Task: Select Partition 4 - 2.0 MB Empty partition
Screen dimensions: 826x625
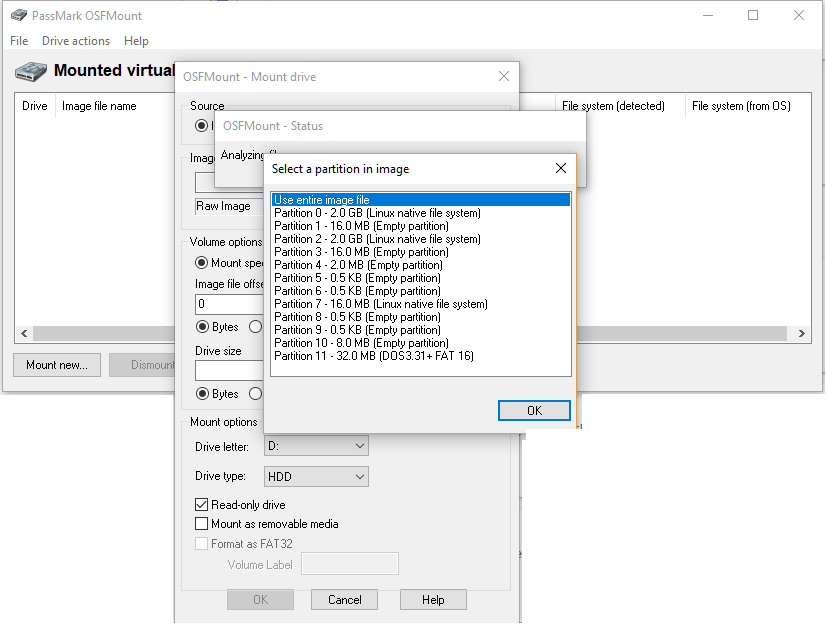Action: click(x=421, y=265)
